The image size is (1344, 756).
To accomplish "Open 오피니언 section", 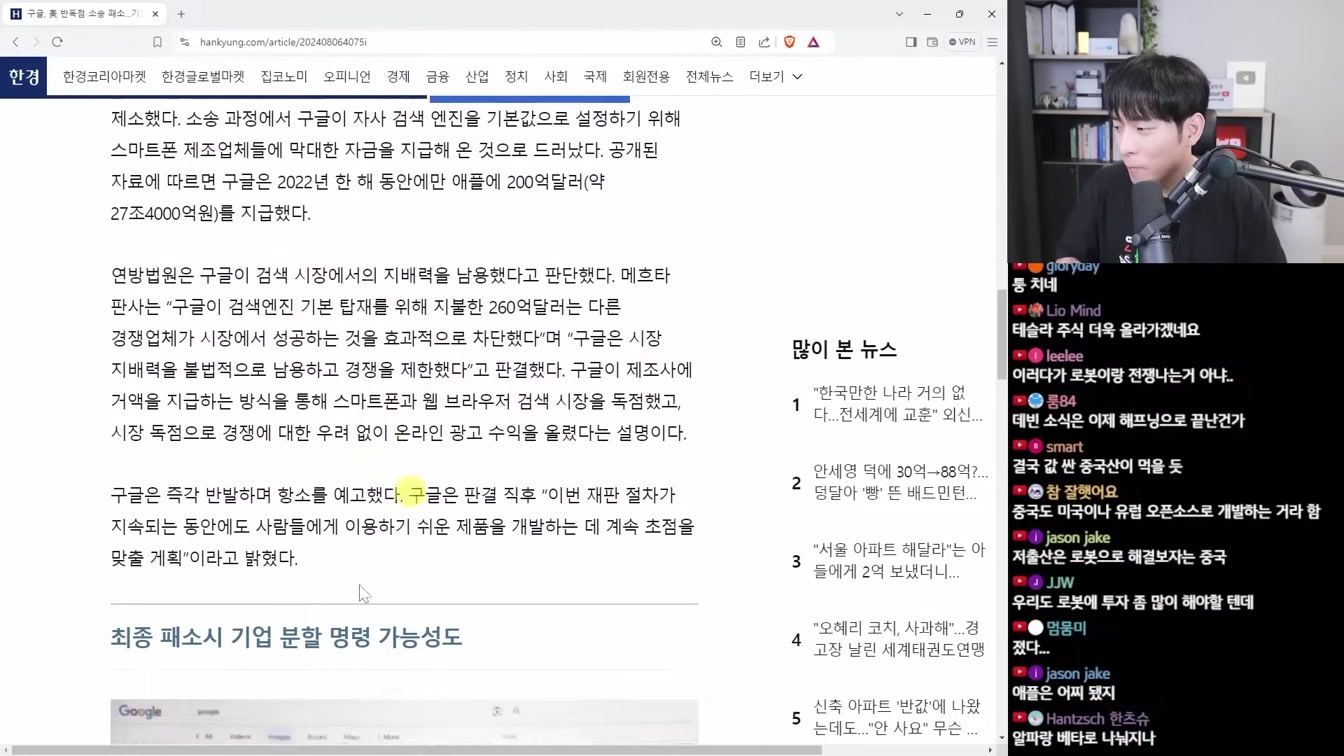I will click(347, 77).
